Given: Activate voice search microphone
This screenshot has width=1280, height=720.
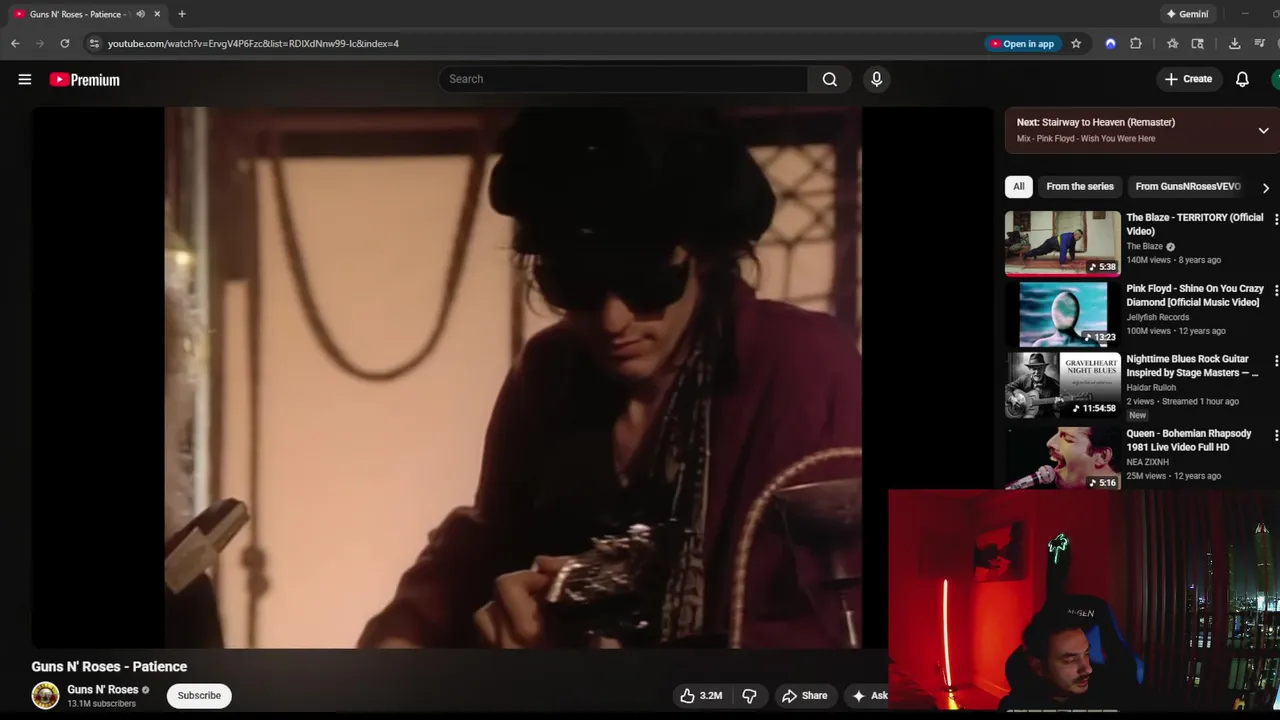Looking at the screenshot, I should [877, 79].
